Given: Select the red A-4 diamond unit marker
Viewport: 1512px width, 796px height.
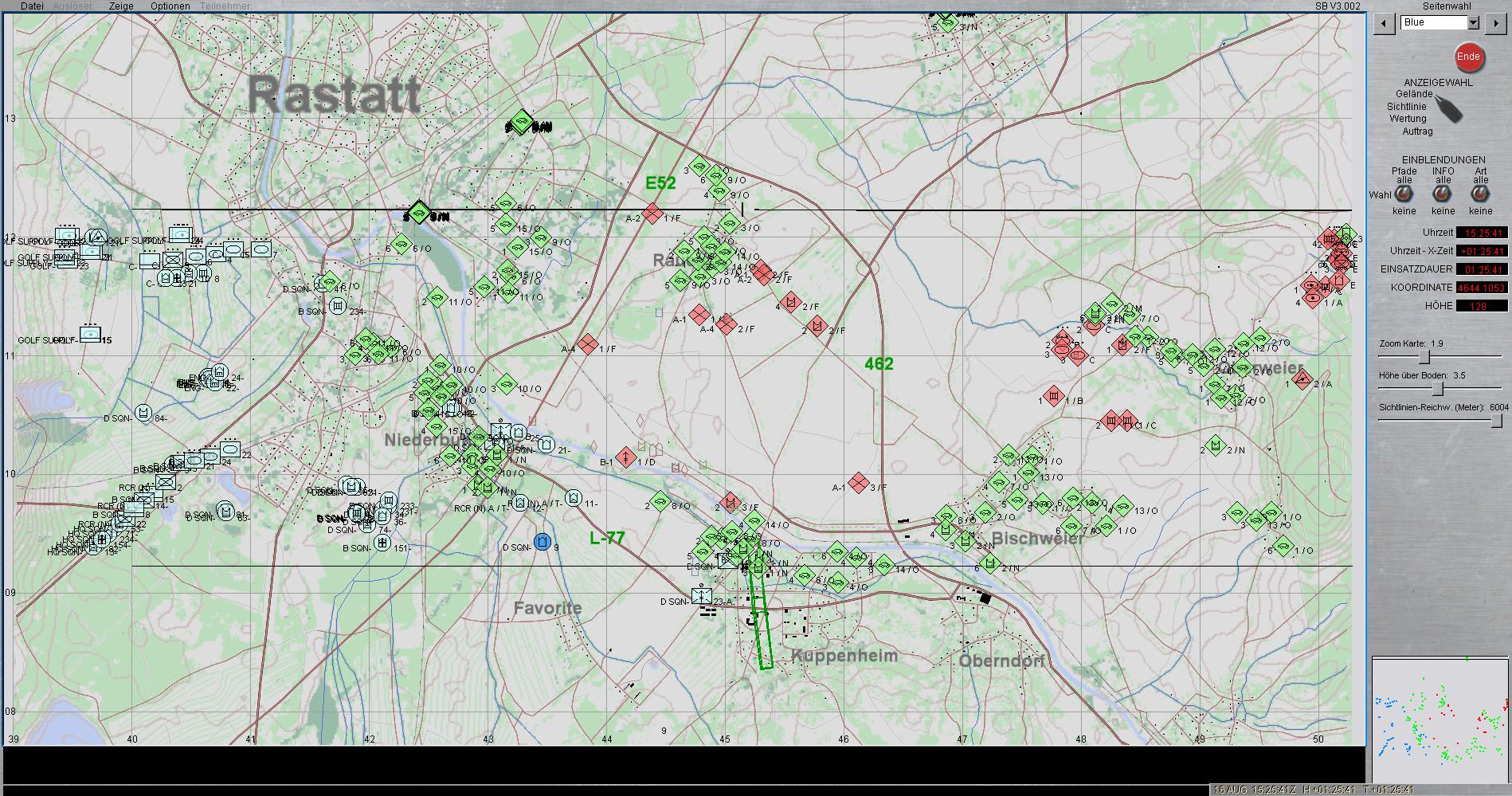Looking at the screenshot, I should coord(587,344).
